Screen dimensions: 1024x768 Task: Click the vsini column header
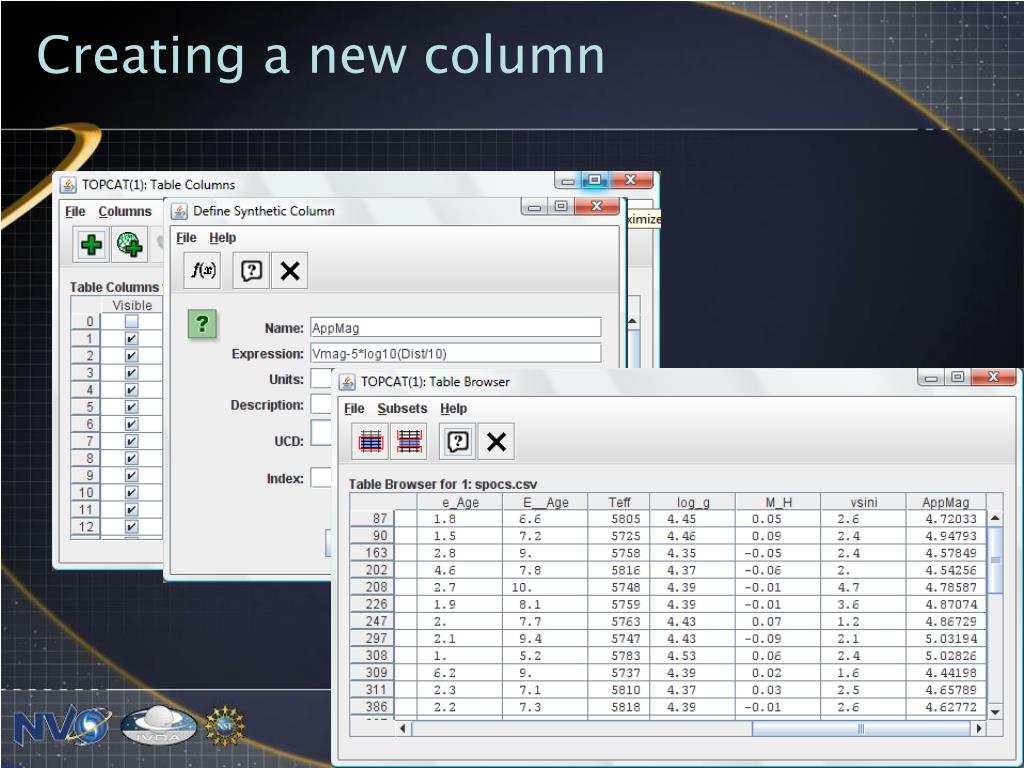click(863, 502)
